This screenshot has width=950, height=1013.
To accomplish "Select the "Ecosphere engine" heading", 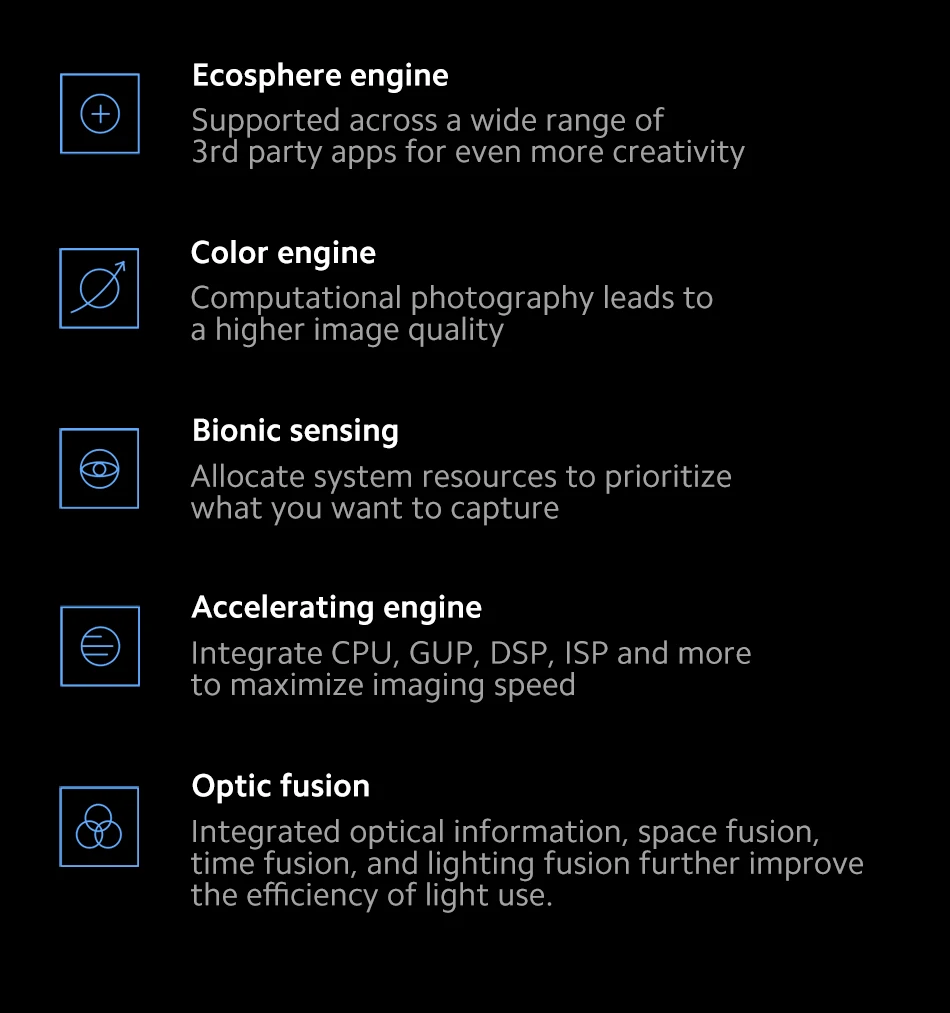I will [x=320, y=76].
